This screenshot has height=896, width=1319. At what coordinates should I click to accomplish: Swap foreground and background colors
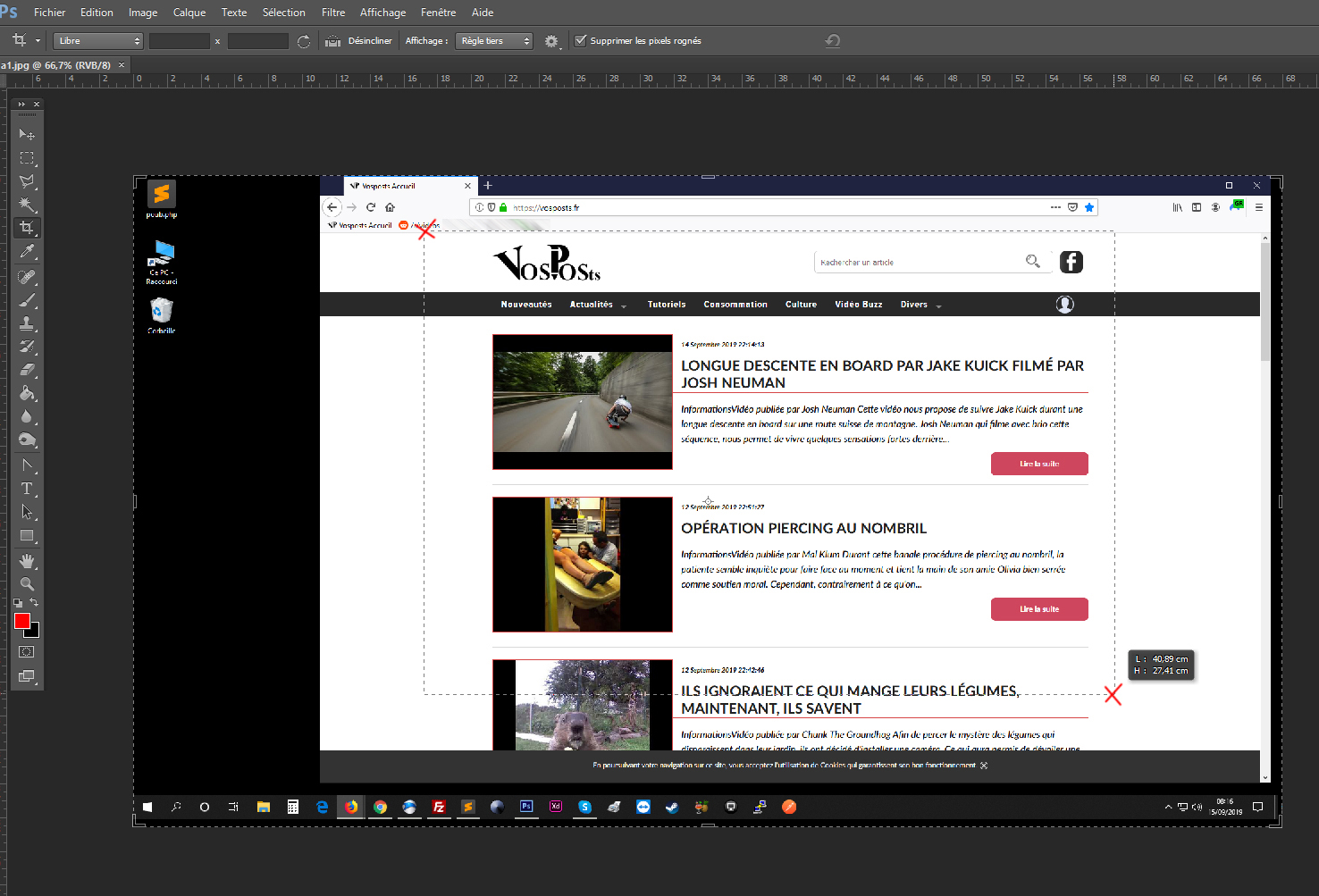(x=34, y=603)
